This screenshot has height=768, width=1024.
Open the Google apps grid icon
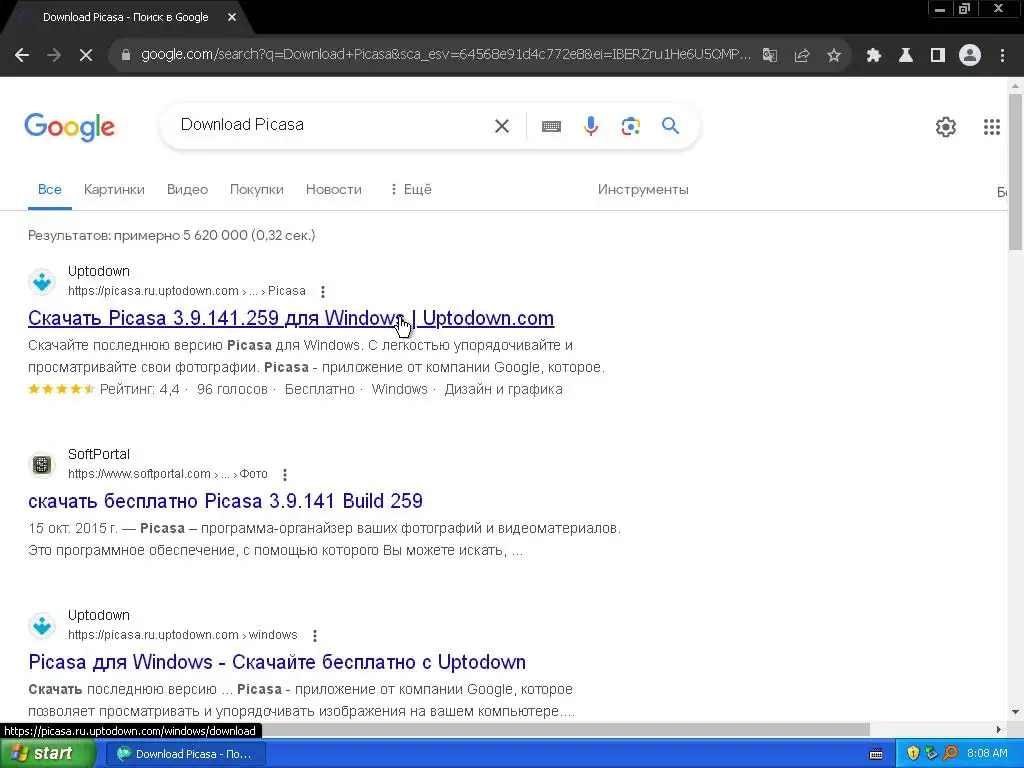point(992,127)
